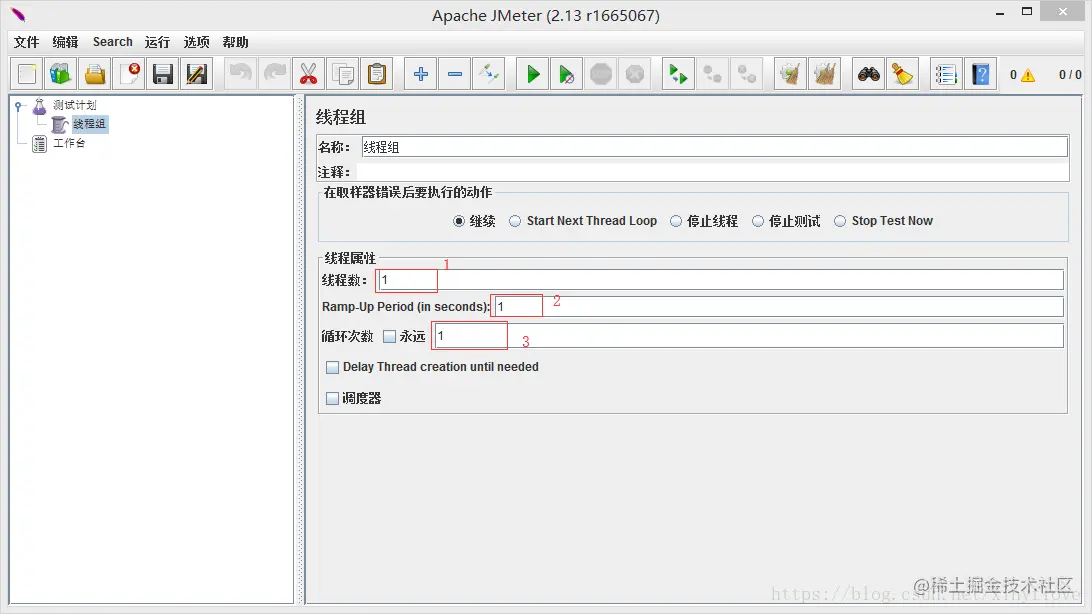
Task: Select the 线程组 tree node
Action: 89,124
